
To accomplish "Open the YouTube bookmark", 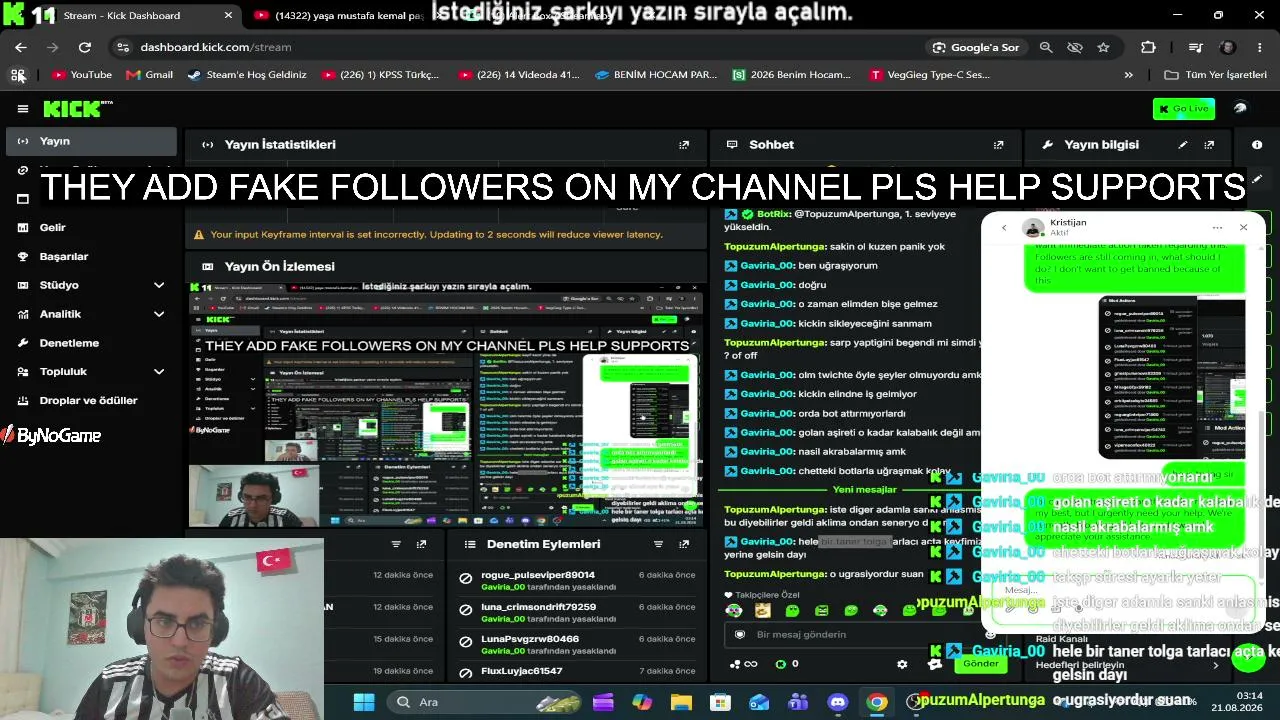I will point(82,75).
